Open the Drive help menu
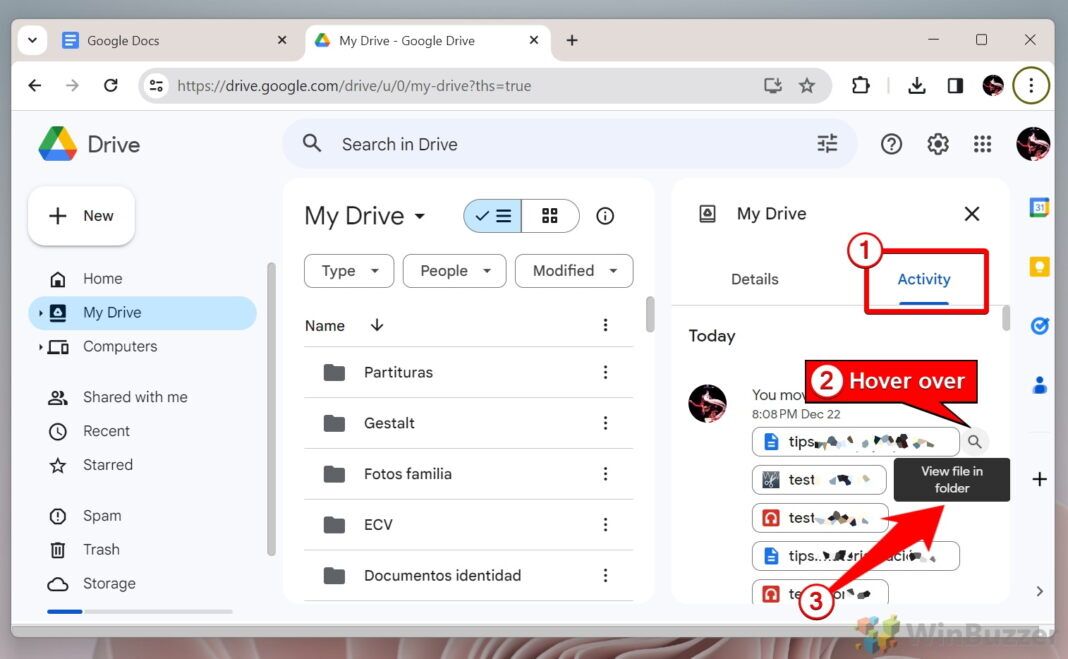 [x=891, y=144]
